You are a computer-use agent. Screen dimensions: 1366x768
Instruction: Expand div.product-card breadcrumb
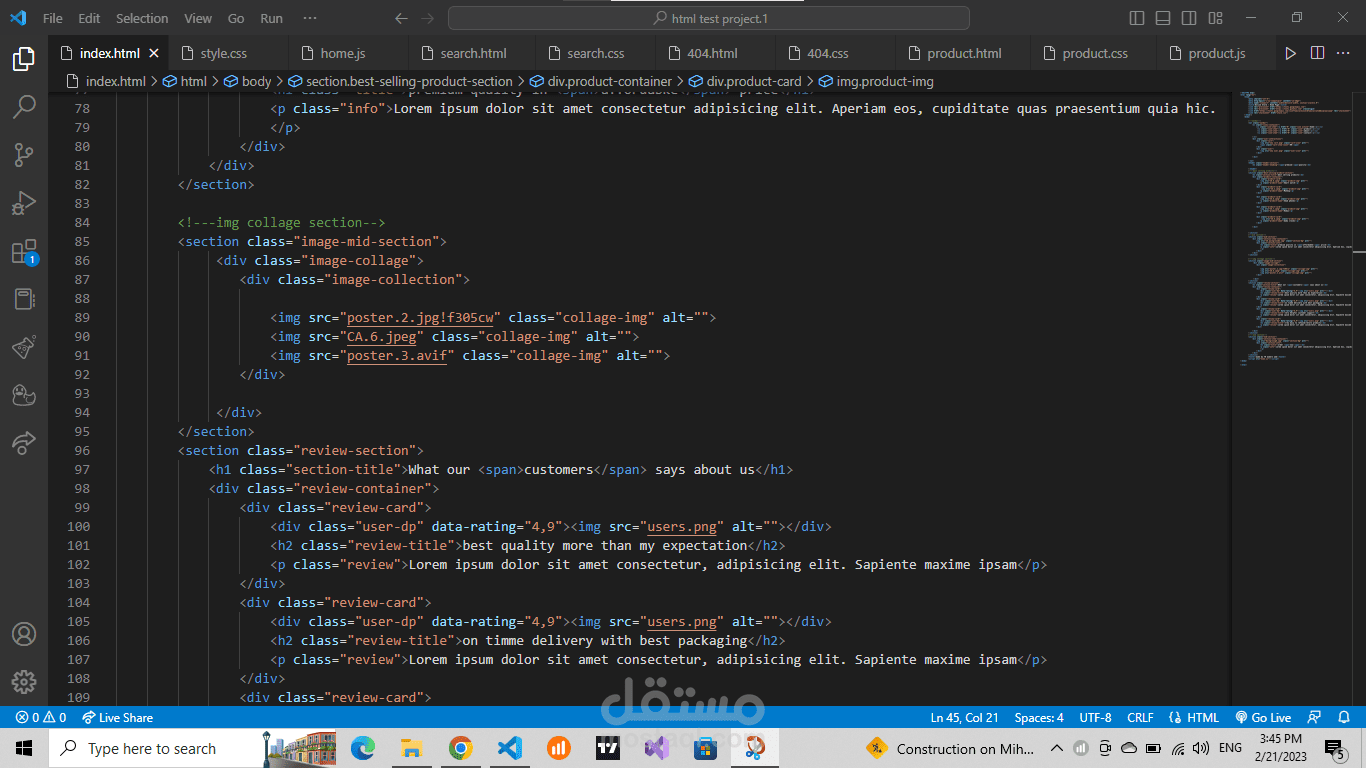745,81
